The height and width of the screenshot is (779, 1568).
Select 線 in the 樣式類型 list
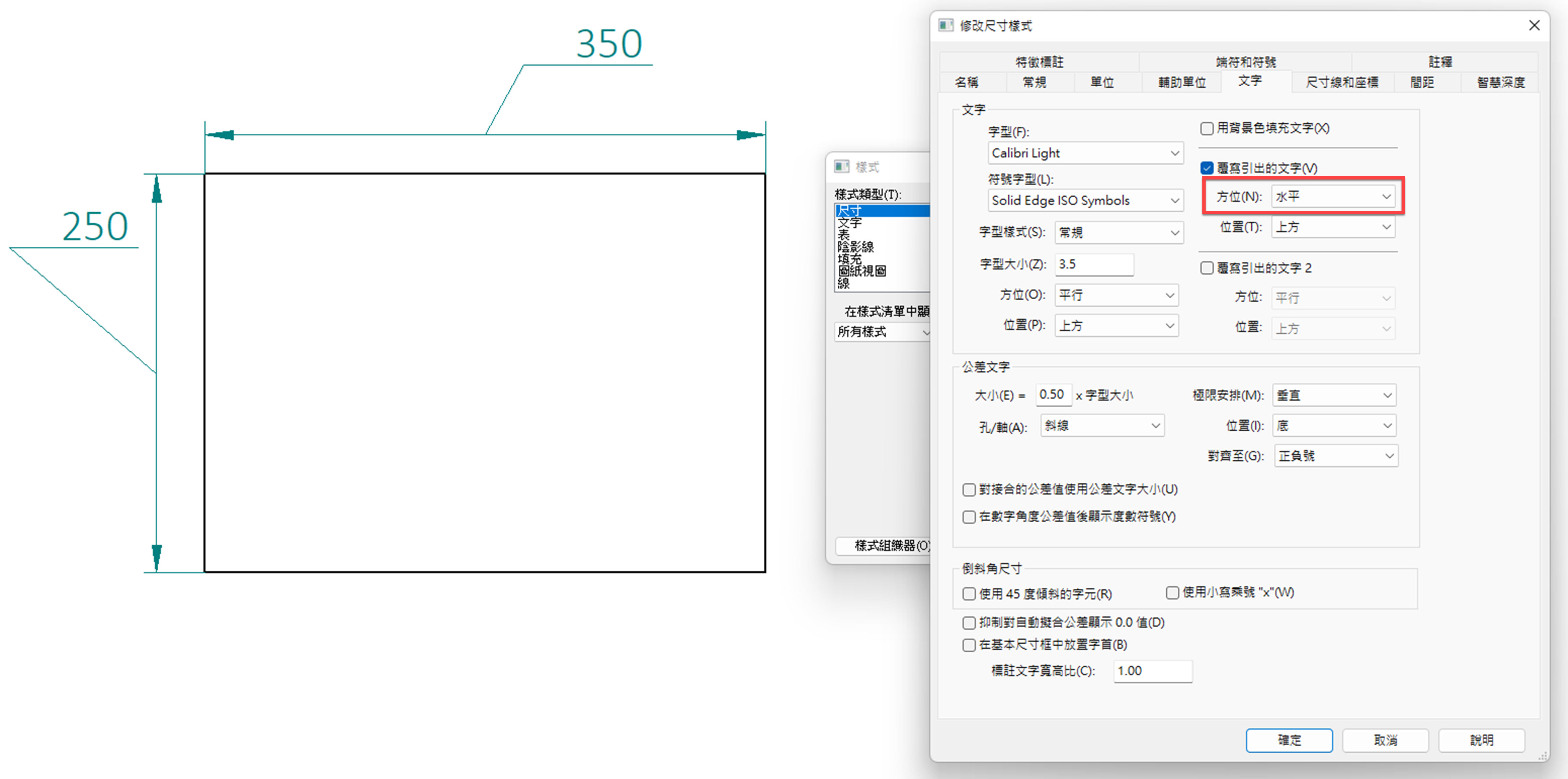(x=882, y=283)
